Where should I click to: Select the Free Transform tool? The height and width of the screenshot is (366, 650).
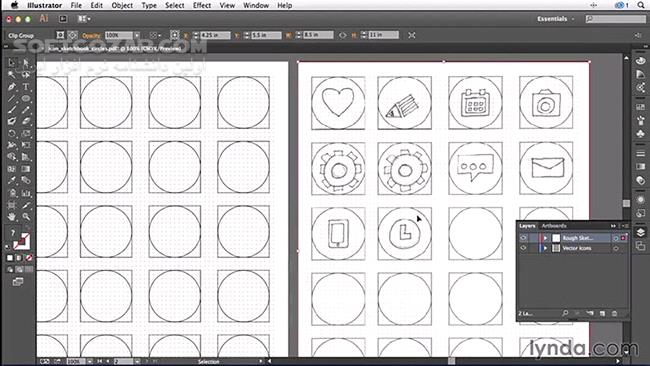26,145
